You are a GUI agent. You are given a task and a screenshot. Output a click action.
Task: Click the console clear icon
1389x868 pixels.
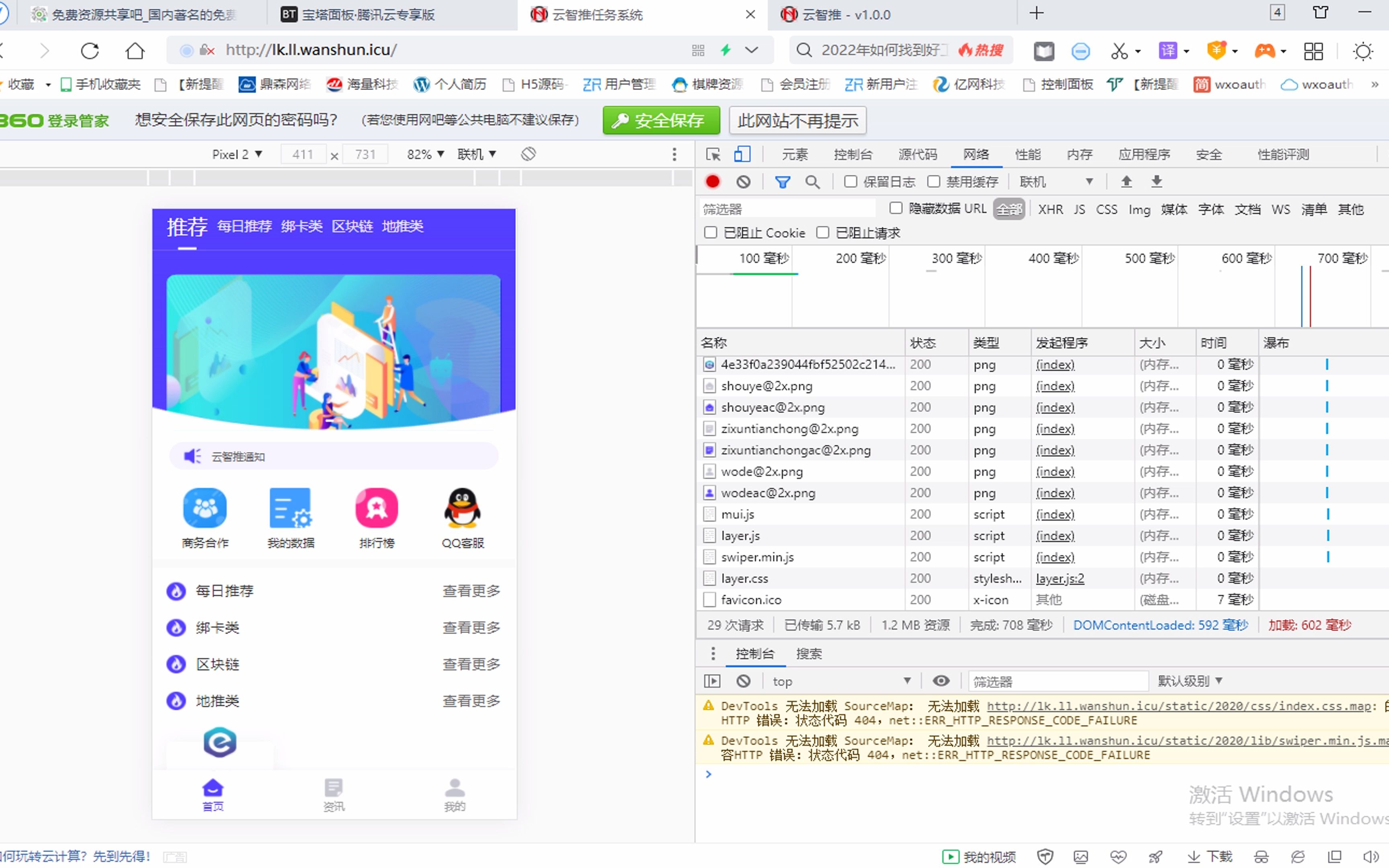(x=743, y=682)
